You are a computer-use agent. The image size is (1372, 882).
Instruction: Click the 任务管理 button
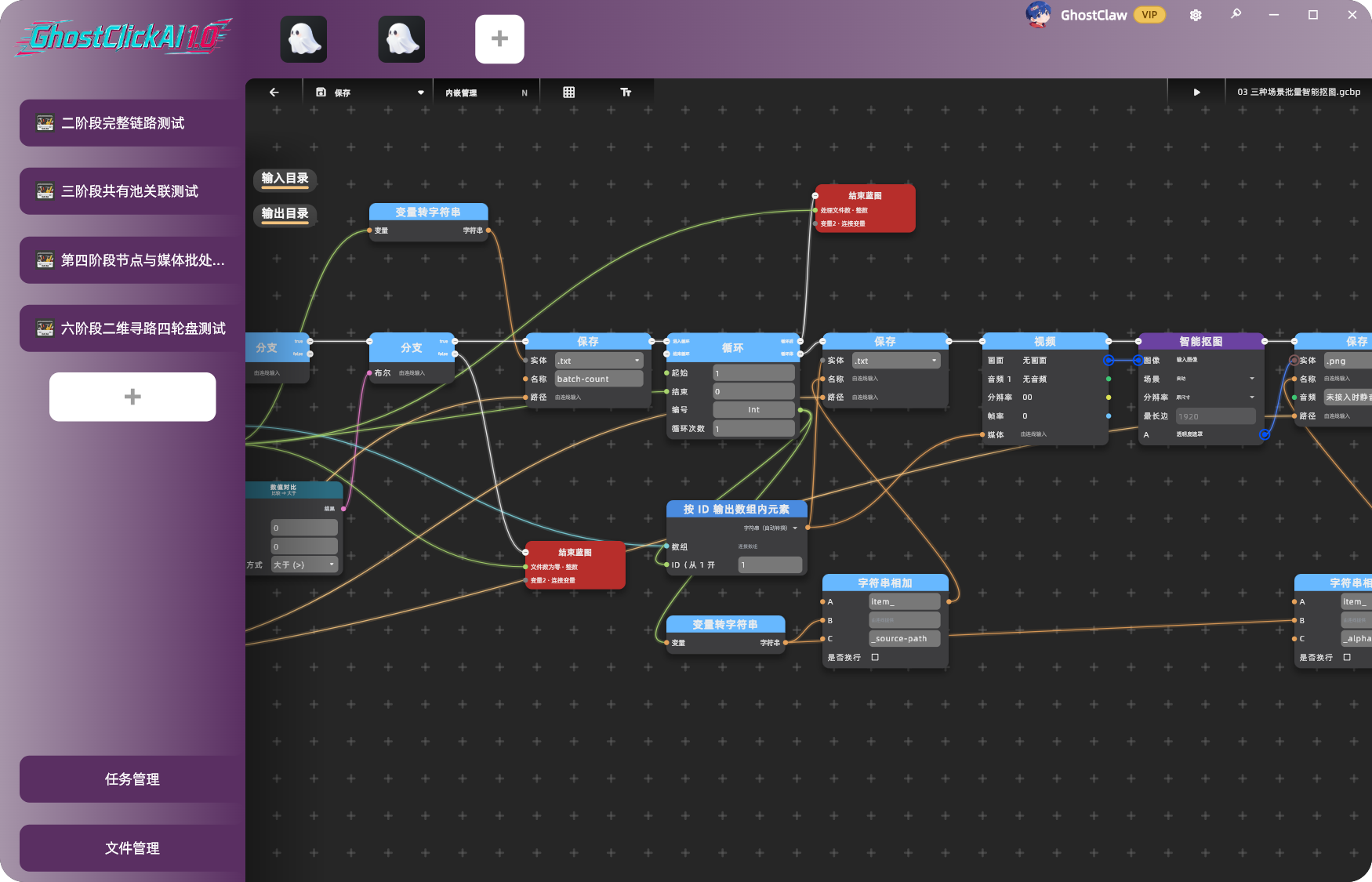pos(132,779)
